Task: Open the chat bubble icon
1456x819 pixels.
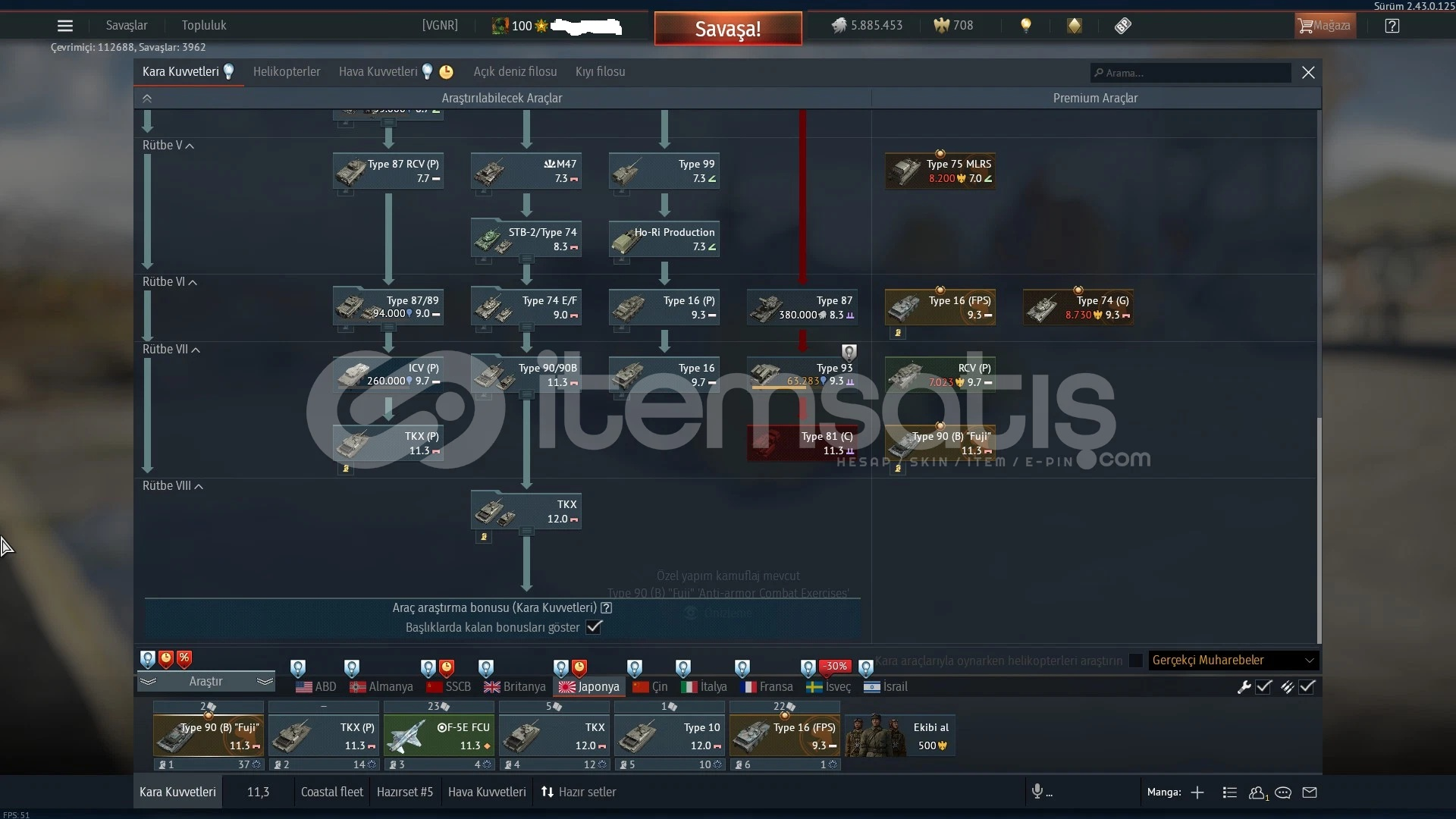Action: point(1283,792)
